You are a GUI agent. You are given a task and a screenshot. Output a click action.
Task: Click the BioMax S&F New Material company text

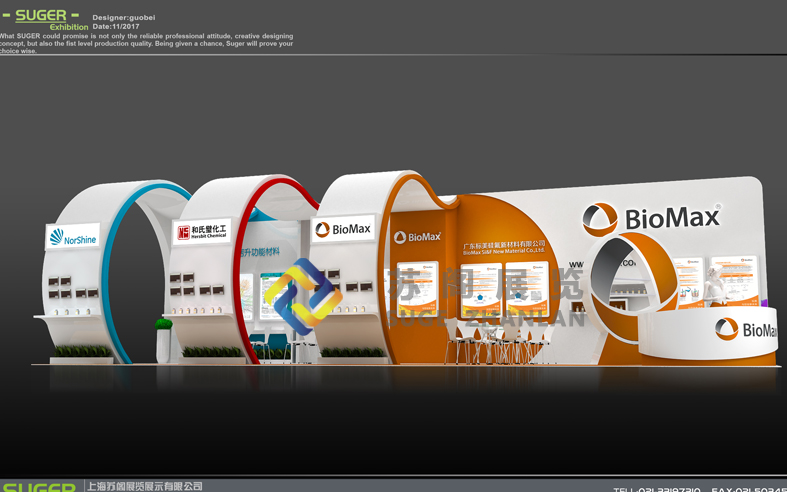coord(504,248)
